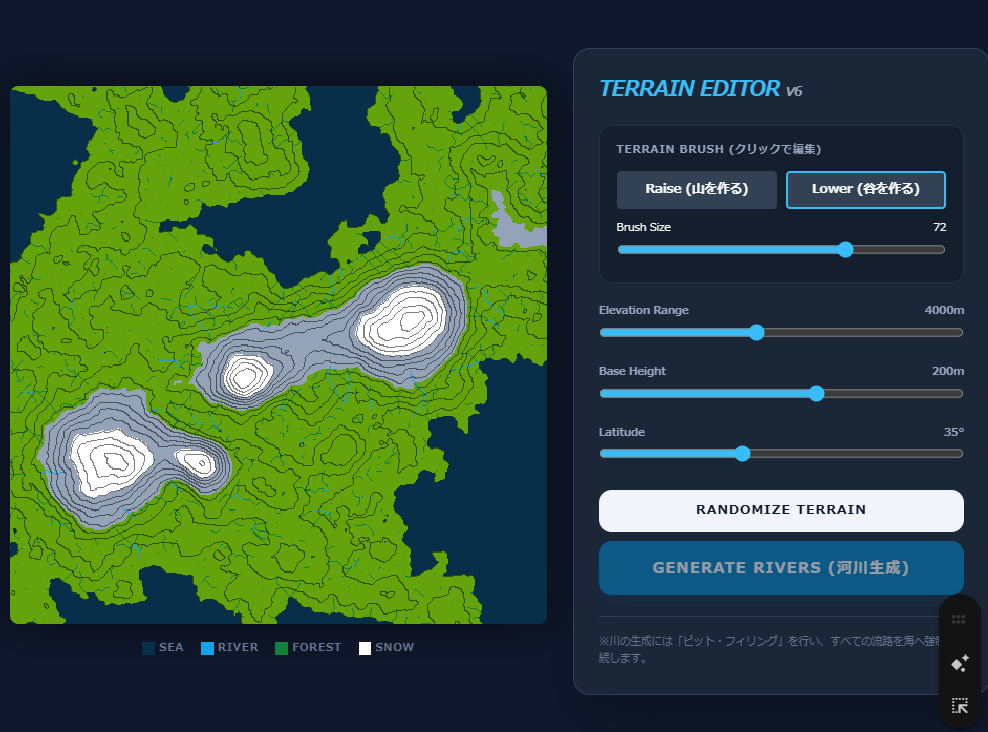Click the Terrain Editor title heading
The width and height of the screenshot is (988, 732).
[x=689, y=88]
